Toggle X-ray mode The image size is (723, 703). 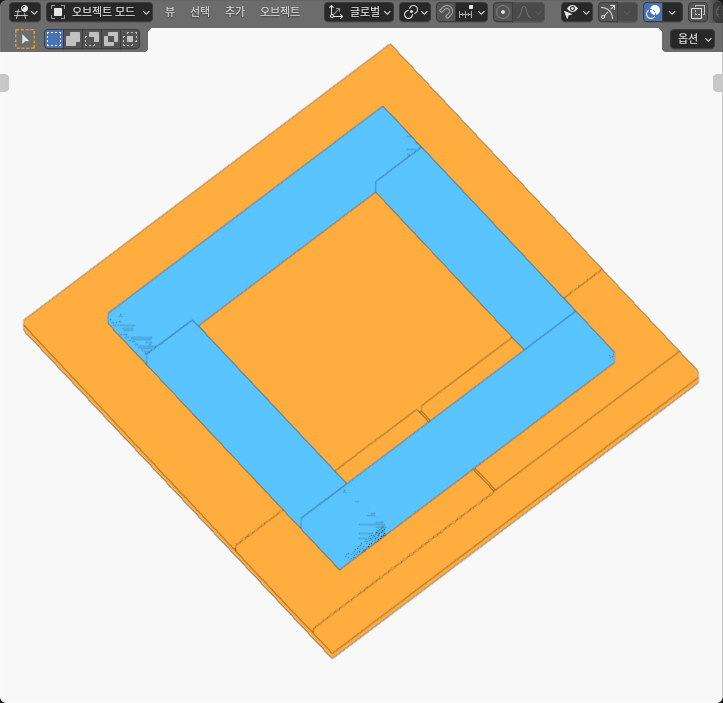(x=698, y=12)
